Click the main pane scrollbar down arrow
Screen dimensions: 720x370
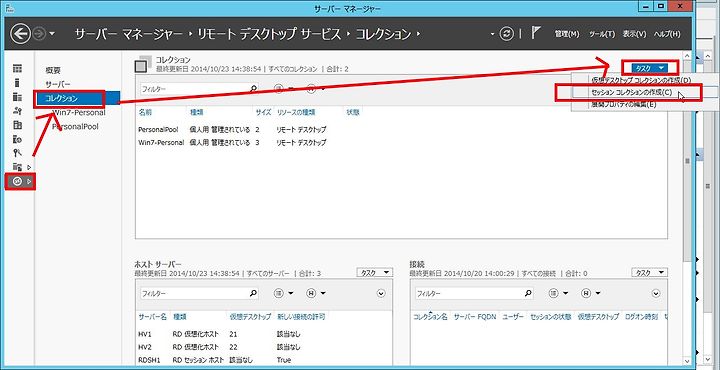pyautogui.click(x=687, y=361)
